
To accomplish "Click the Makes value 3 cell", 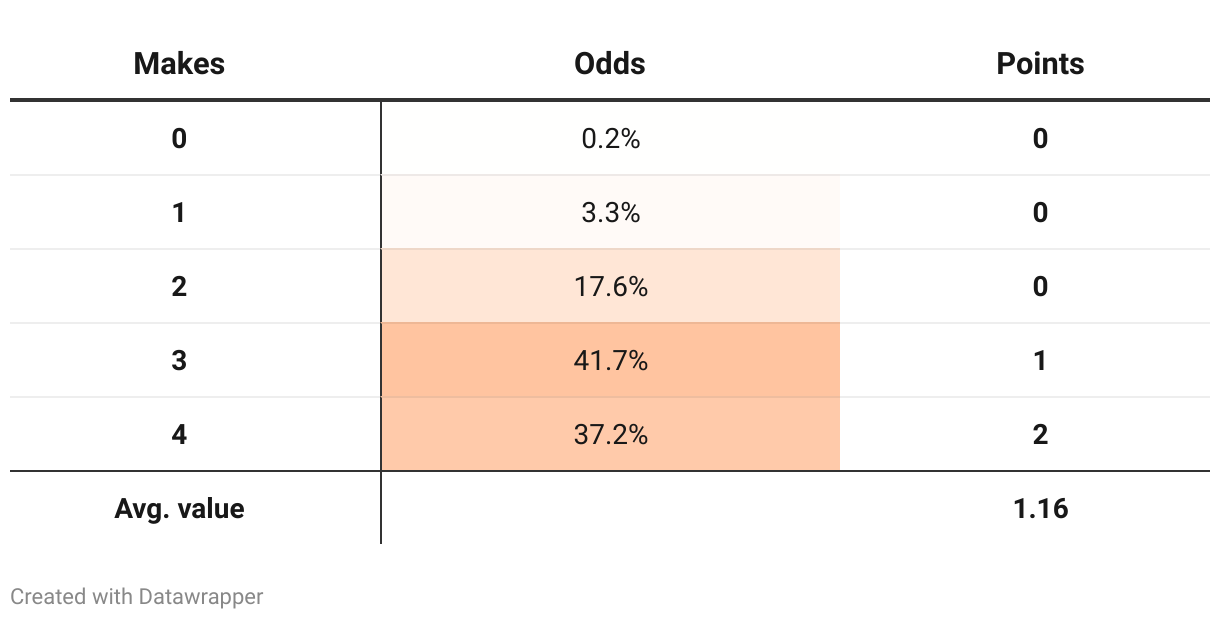I will click(x=179, y=360).
